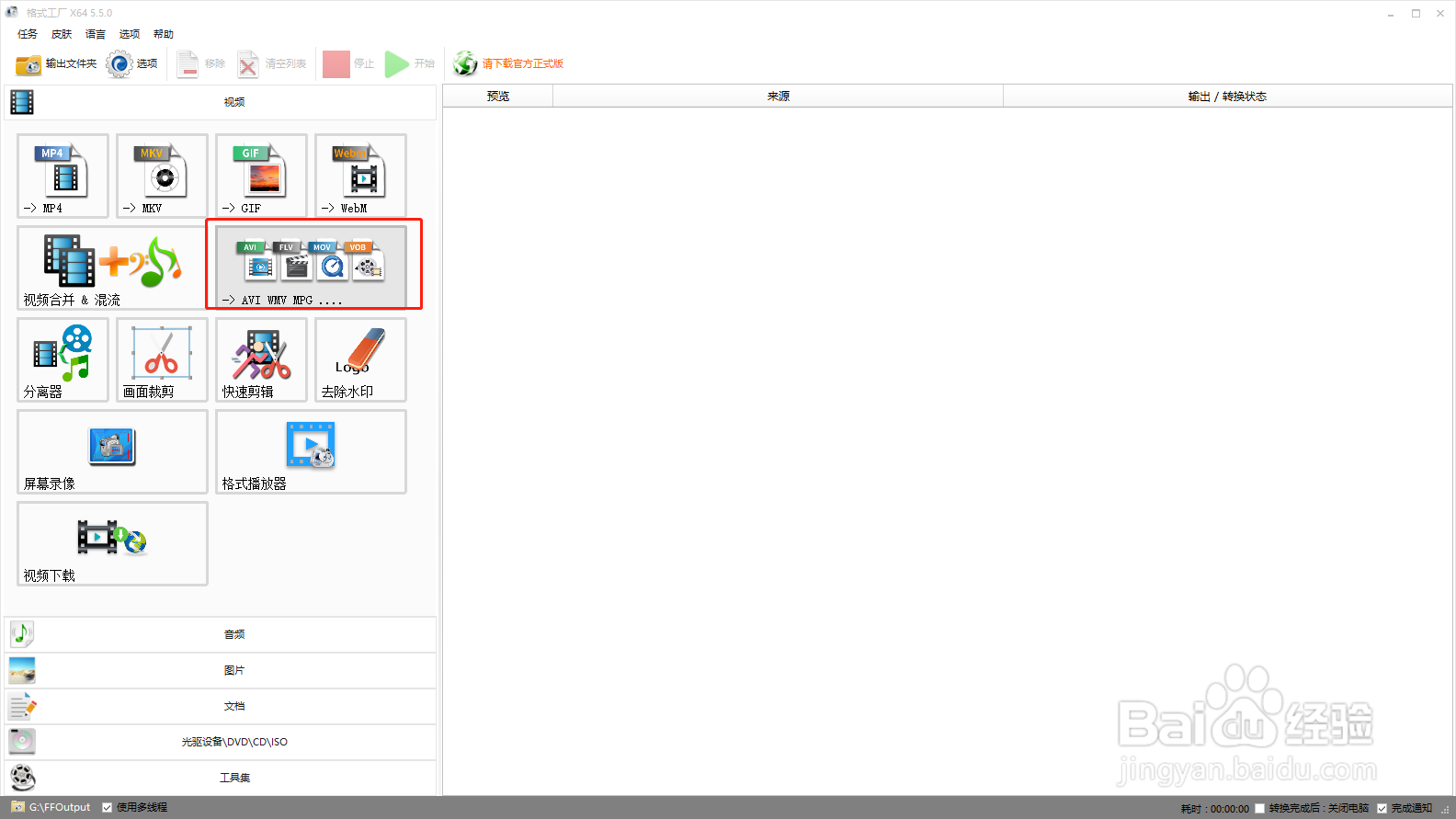Launch the 格式播放器 player
The image size is (1456, 819).
(x=311, y=451)
